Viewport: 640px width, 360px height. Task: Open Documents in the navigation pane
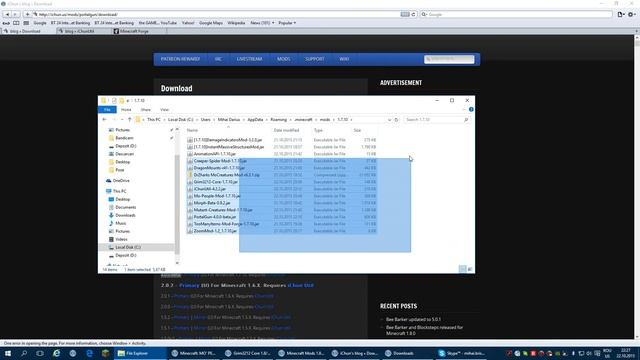pyautogui.click(x=125, y=207)
